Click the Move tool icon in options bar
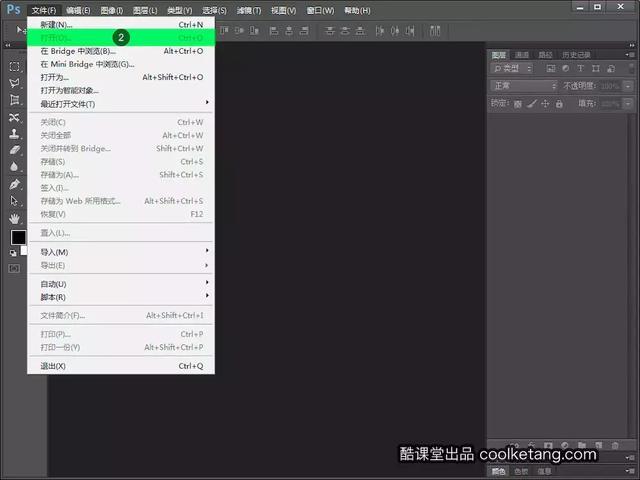The width and height of the screenshot is (640, 480). click(20, 30)
